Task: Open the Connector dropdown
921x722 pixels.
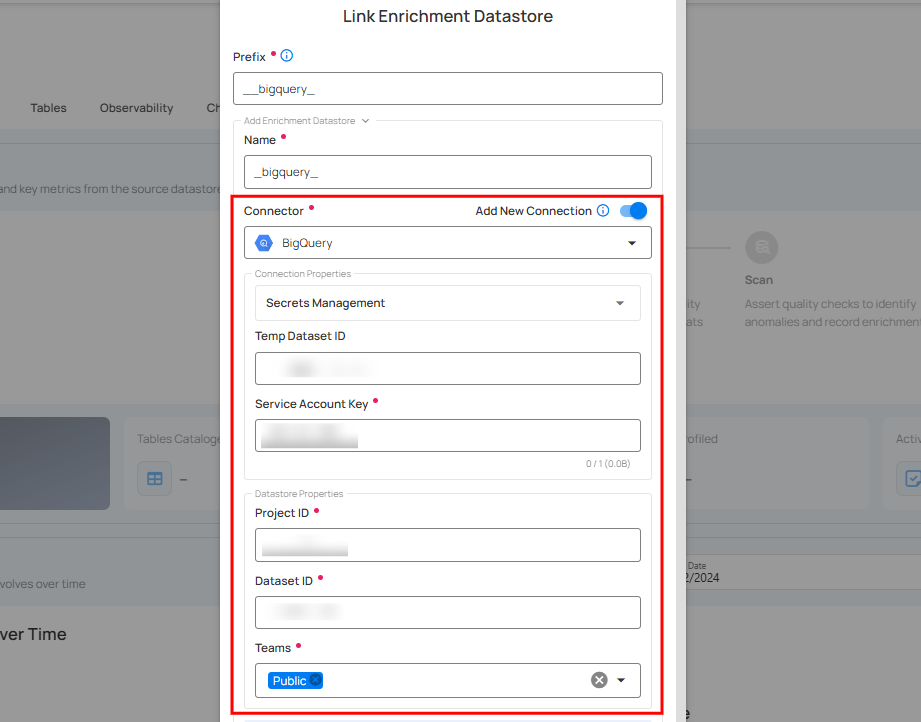Action: [x=631, y=242]
